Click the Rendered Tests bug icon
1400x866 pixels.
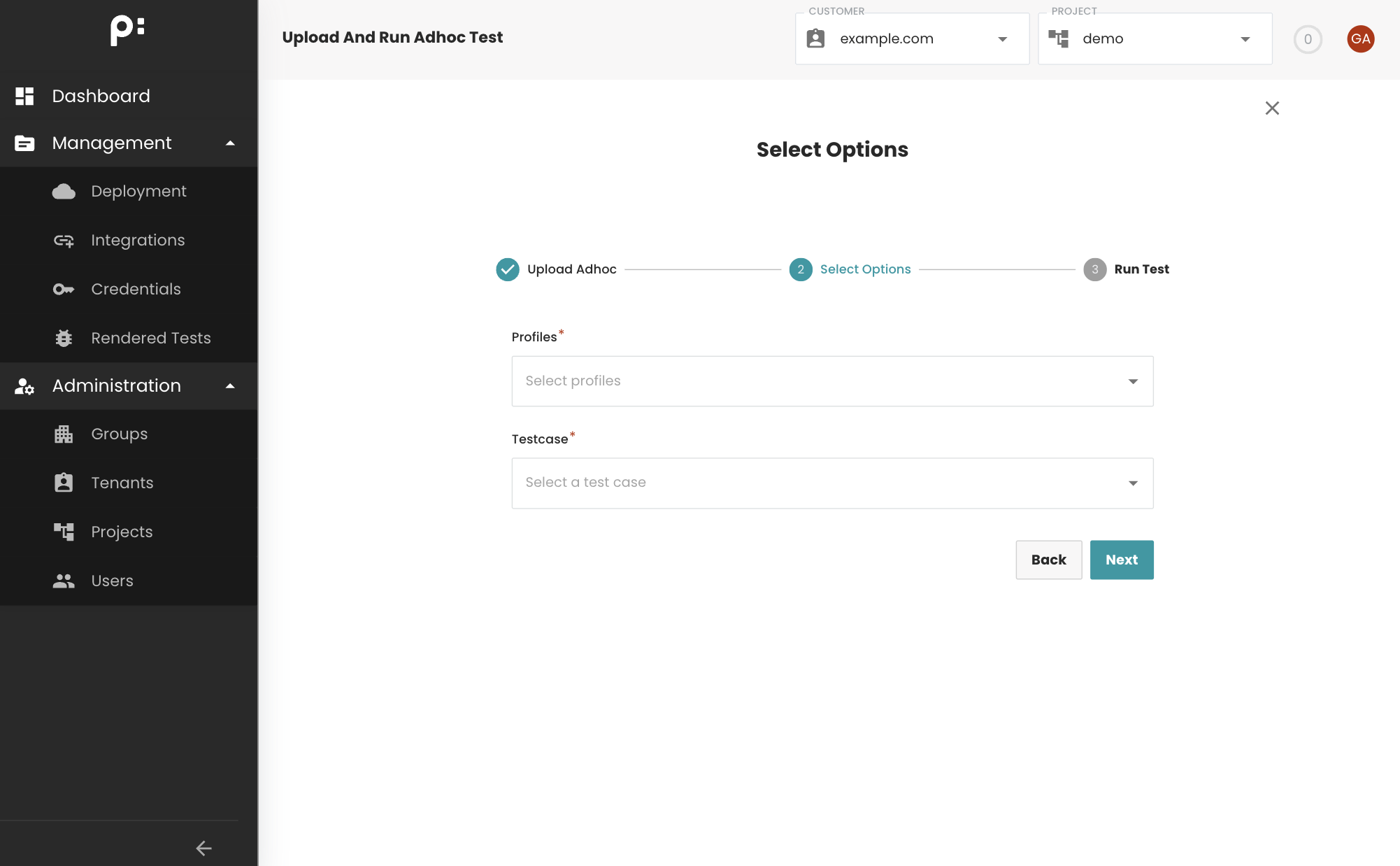[x=64, y=338]
